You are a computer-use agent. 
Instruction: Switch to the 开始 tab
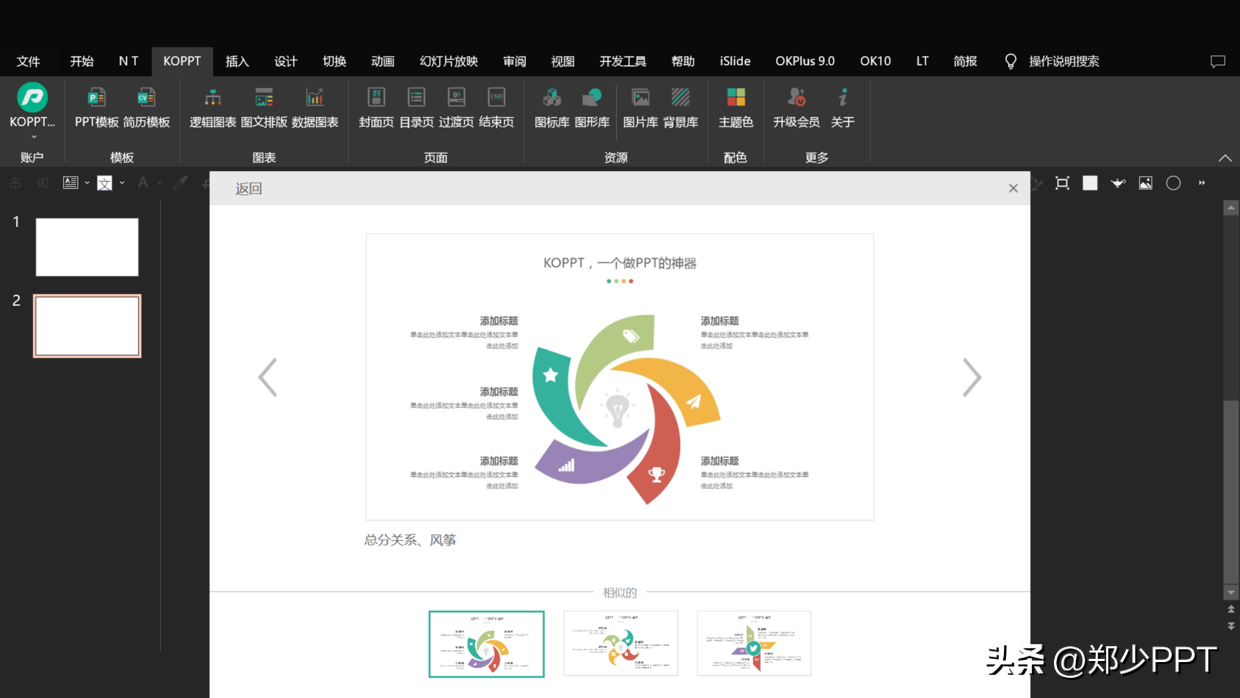82,61
